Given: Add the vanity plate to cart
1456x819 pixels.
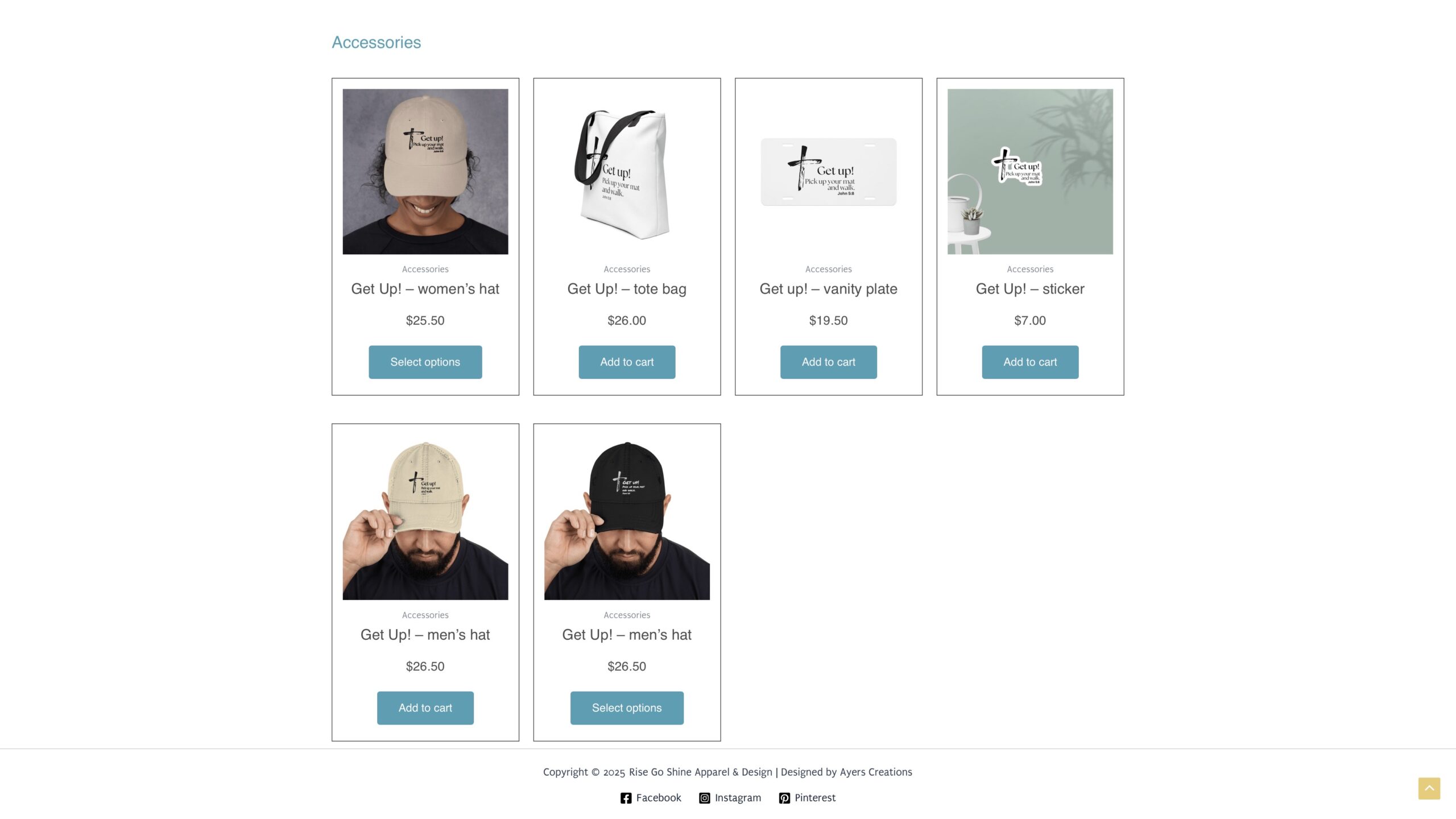Looking at the screenshot, I should point(828,362).
